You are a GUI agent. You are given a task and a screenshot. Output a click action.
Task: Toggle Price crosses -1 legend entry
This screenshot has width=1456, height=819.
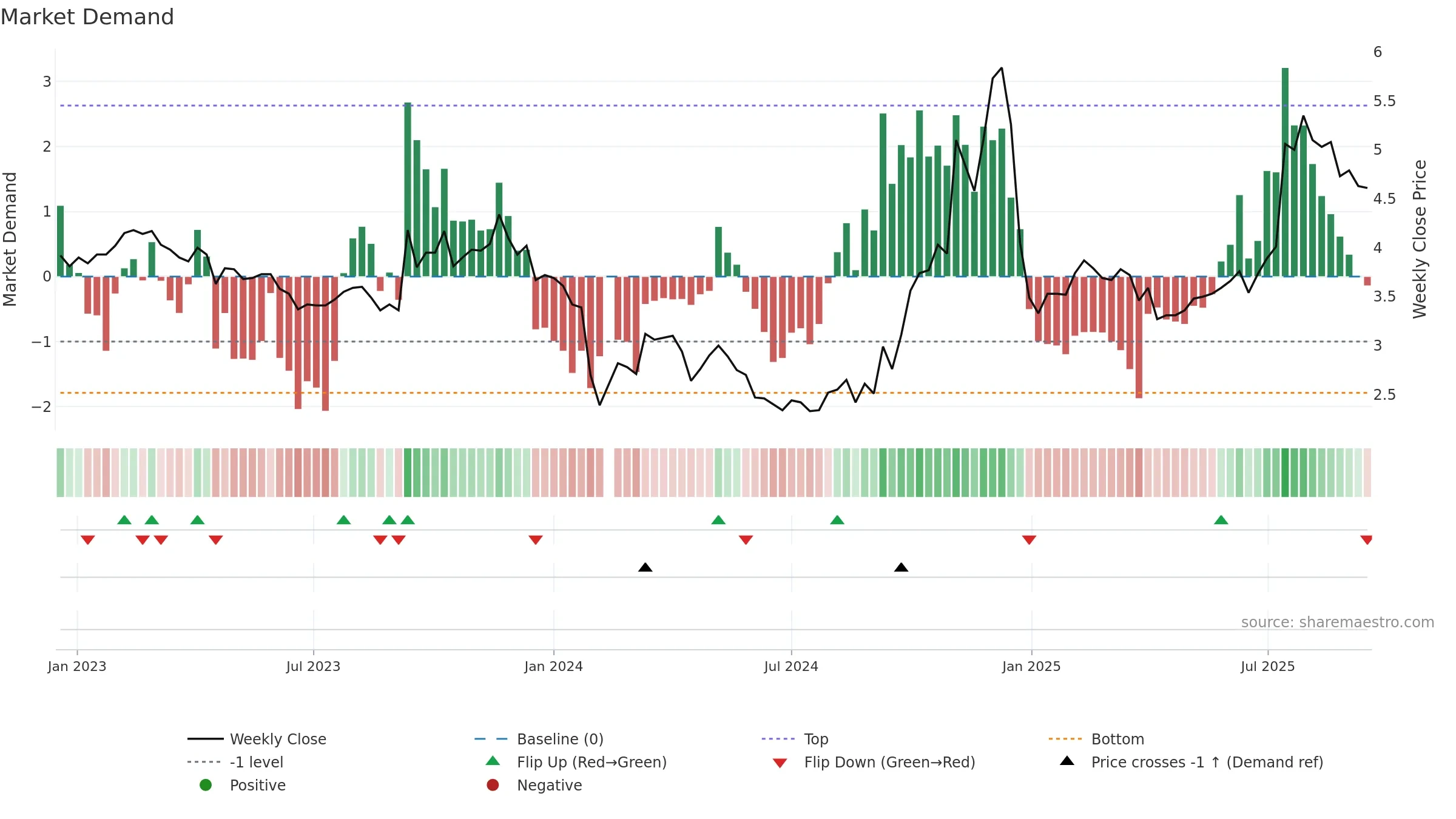(1191, 762)
